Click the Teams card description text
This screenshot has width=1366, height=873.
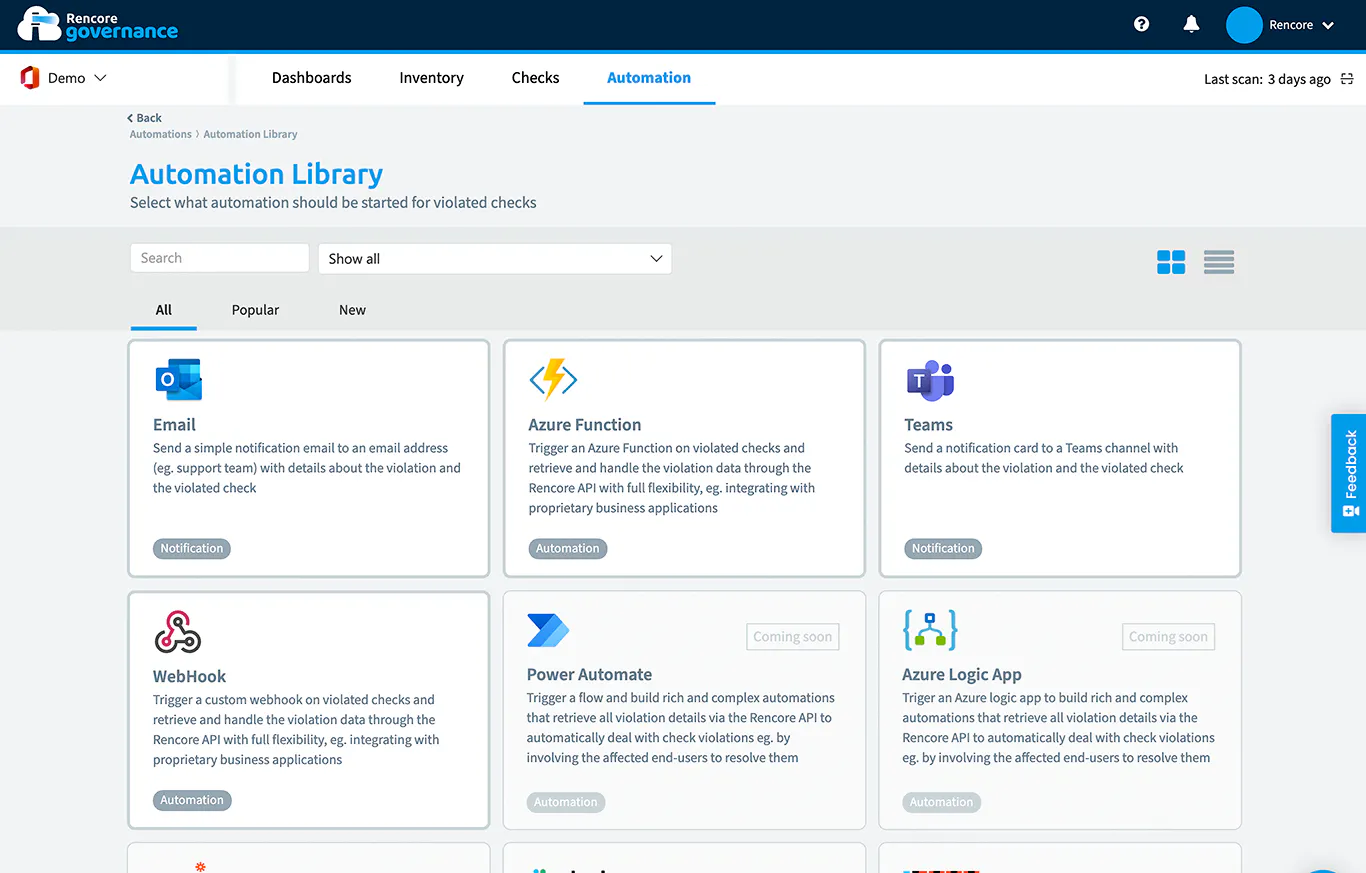coord(1044,458)
